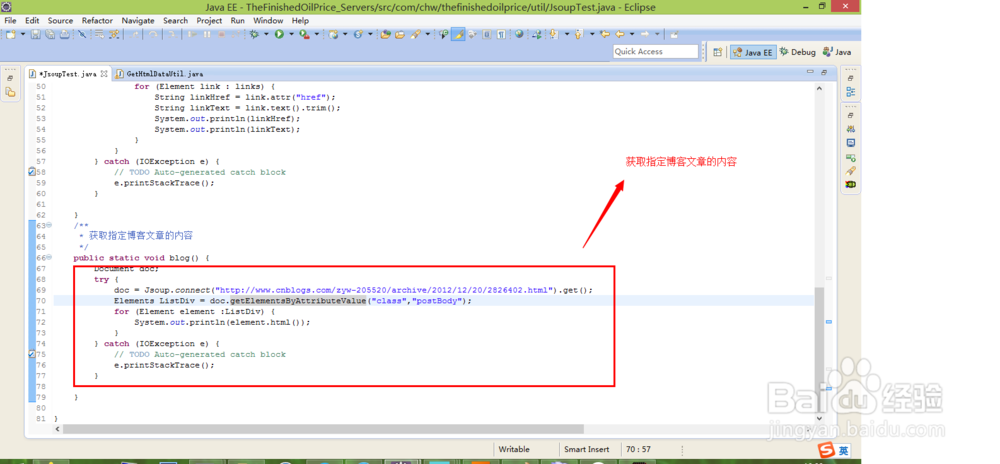Restore the left side view stack

coord(10,78)
